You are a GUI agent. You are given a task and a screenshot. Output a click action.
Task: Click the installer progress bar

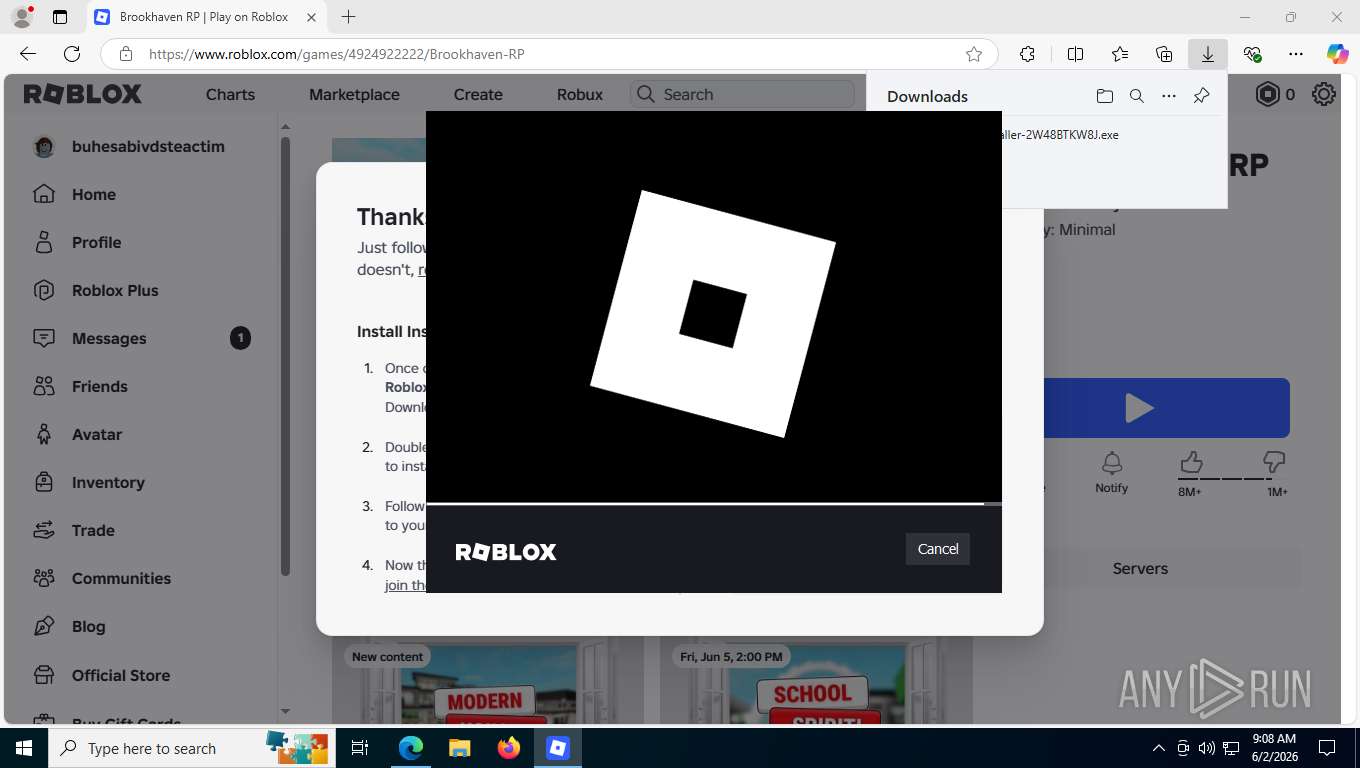[714, 504]
